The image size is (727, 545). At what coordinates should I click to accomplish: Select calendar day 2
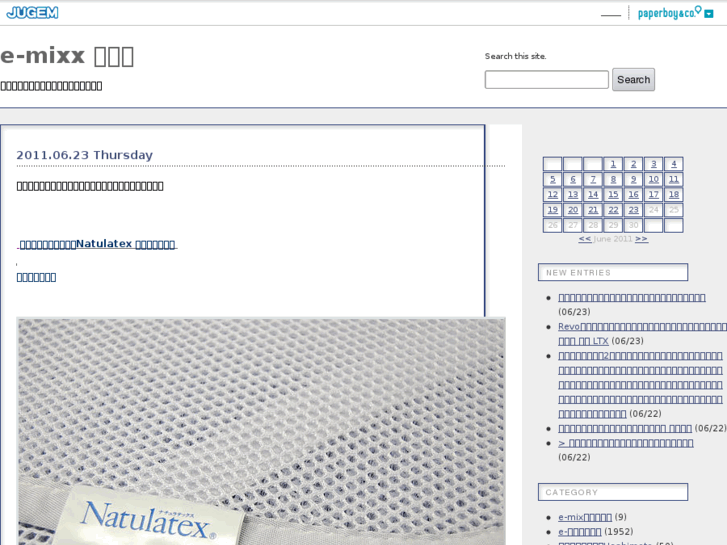coord(633,164)
